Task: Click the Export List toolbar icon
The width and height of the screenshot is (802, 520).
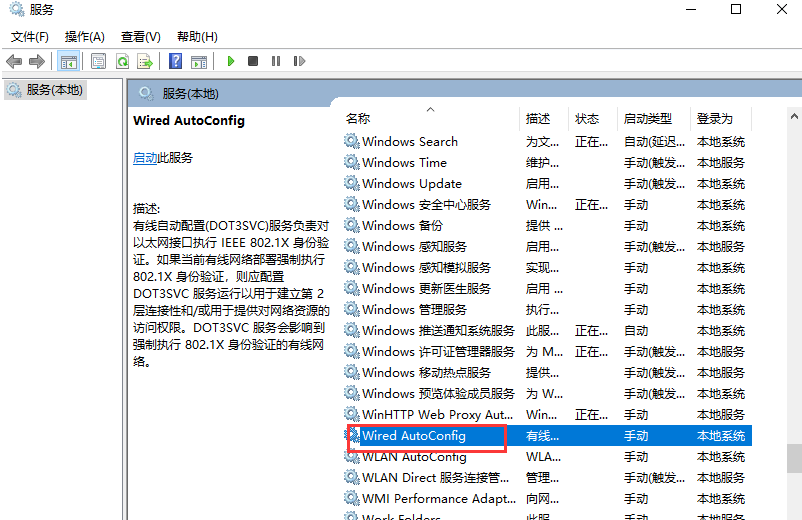Action: point(145,61)
